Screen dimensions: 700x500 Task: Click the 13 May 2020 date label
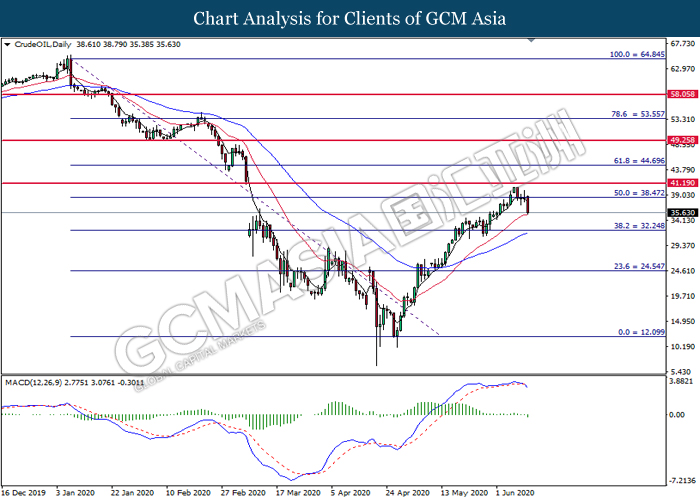[x=464, y=493]
